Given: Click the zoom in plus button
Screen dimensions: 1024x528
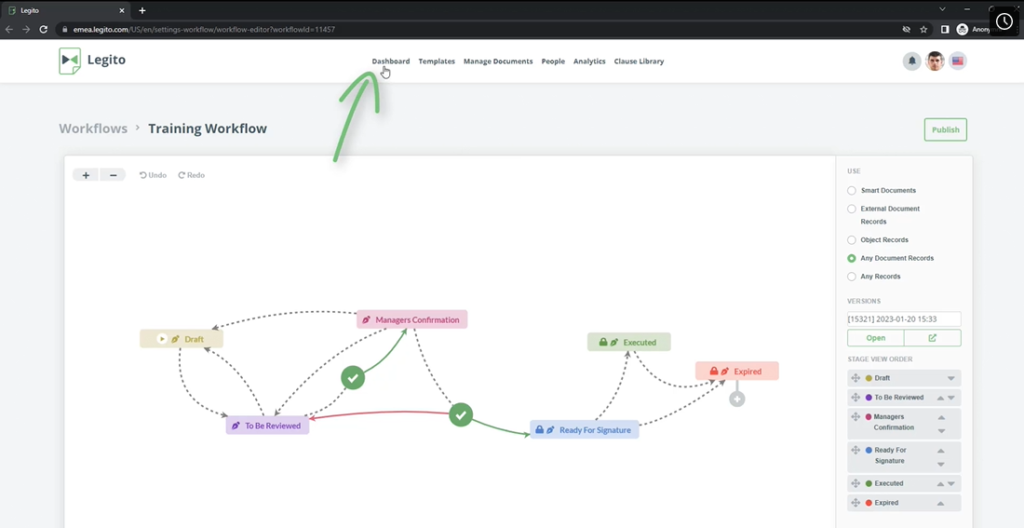Looking at the screenshot, I should (x=86, y=175).
